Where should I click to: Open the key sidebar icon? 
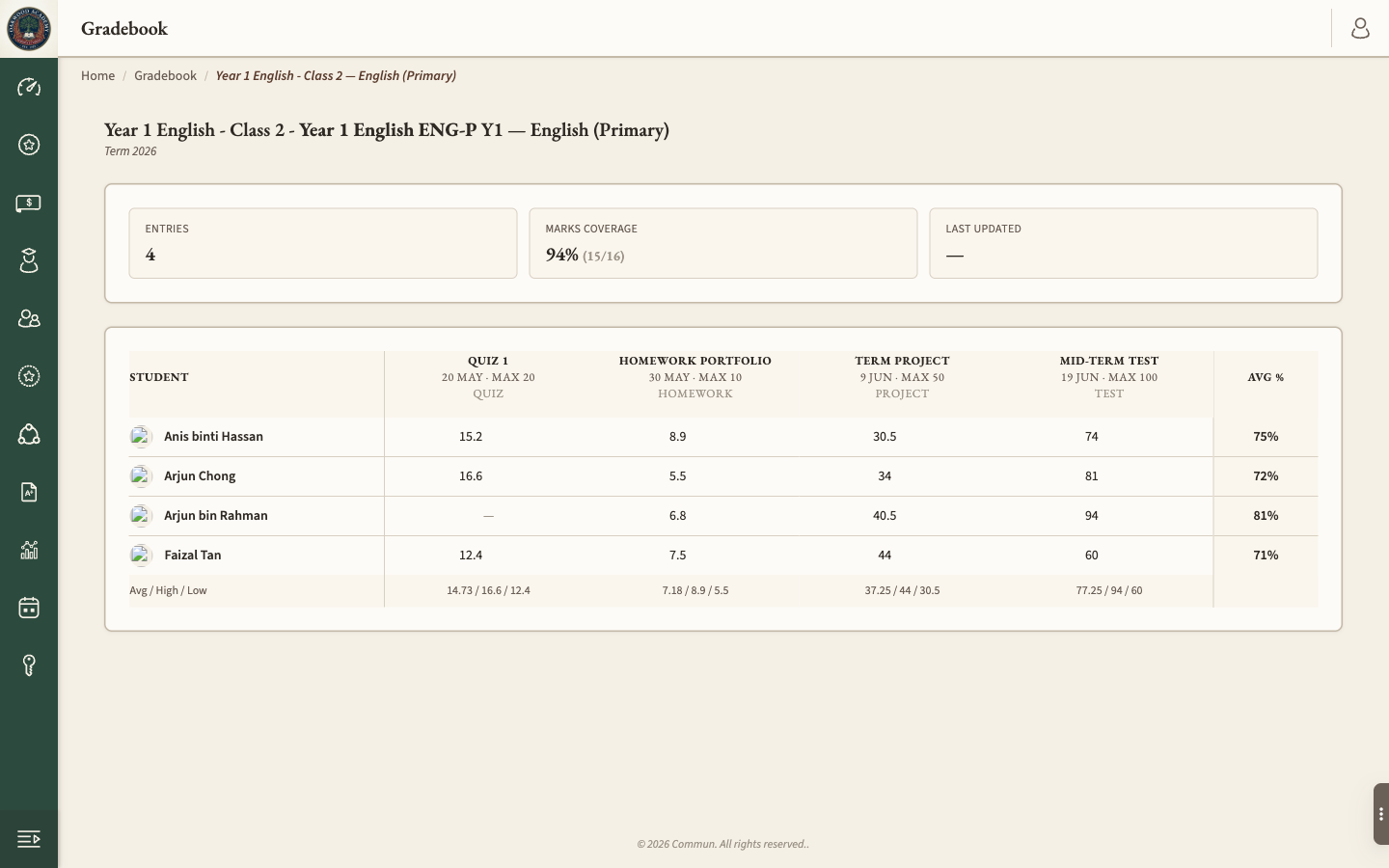29,665
